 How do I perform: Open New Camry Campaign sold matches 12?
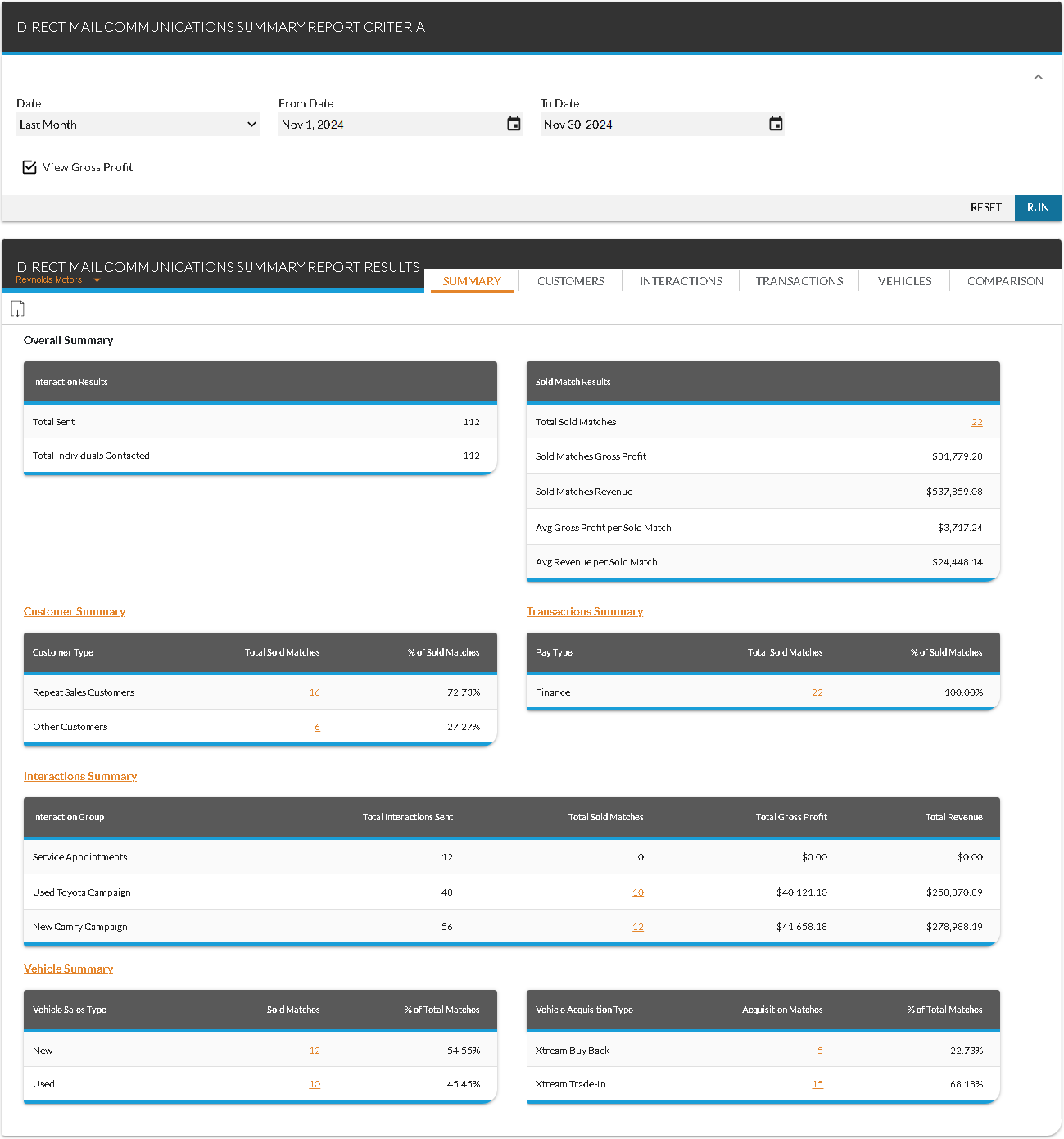pyautogui.click(x=638, y=928)
